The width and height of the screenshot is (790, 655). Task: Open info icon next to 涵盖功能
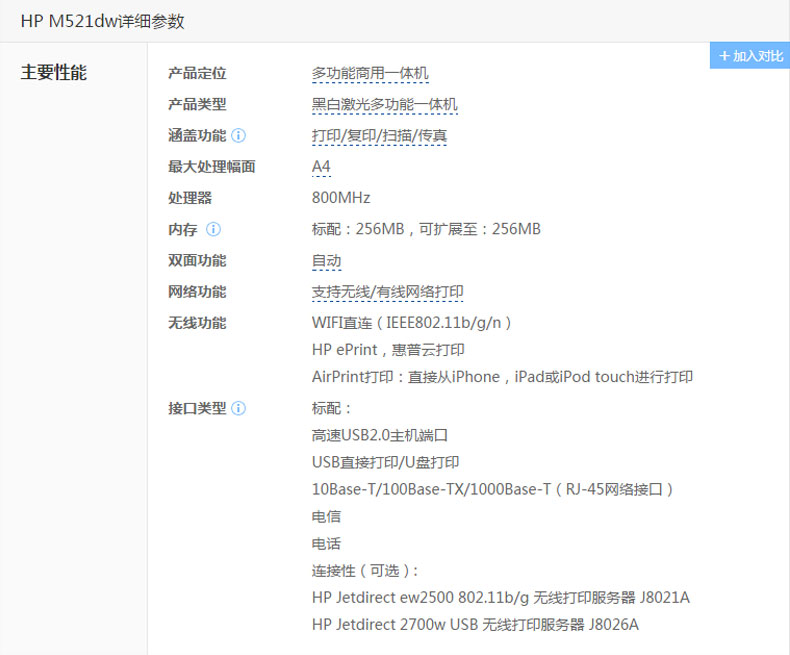click(x=239, y=135)
